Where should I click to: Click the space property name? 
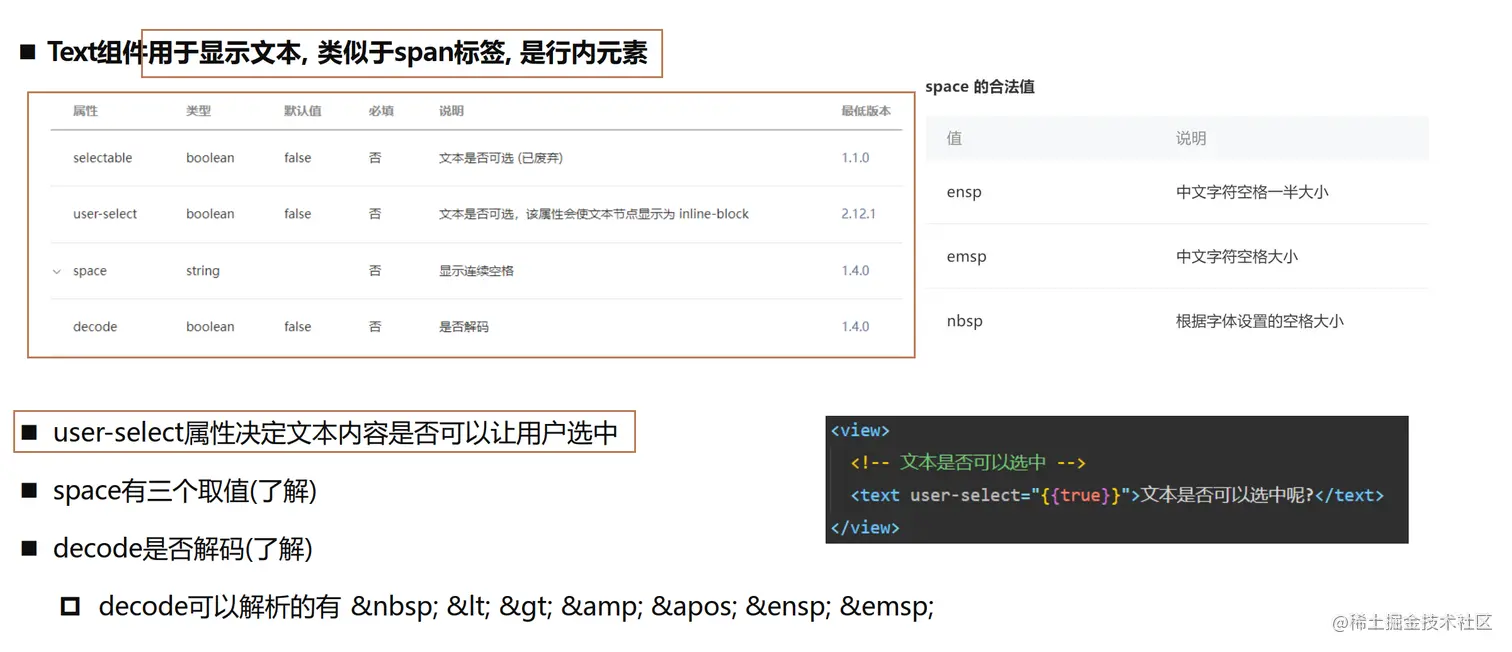click(x=90, y=271)
